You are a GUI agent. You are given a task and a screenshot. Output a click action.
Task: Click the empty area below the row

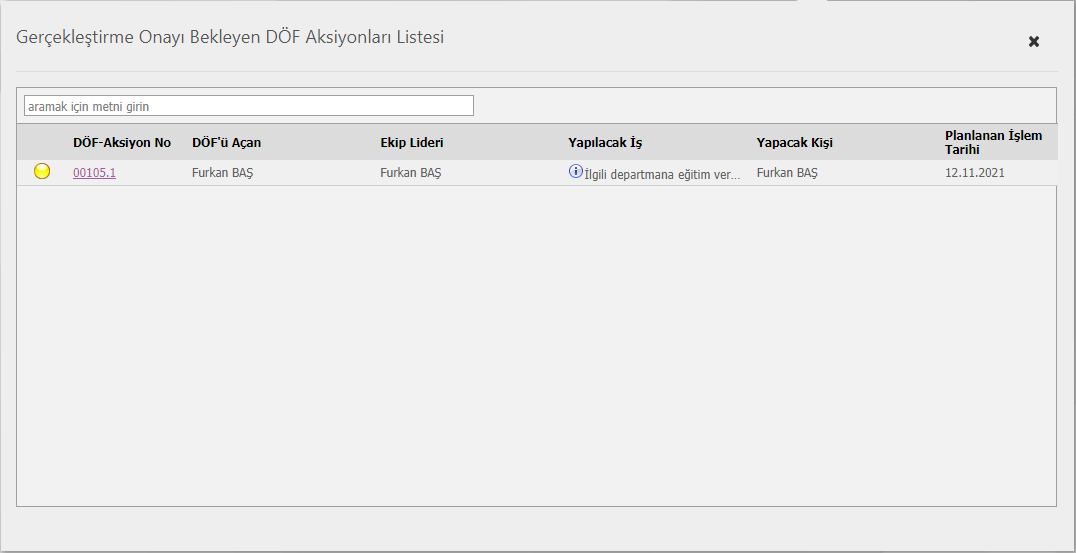tap(536, 340)
